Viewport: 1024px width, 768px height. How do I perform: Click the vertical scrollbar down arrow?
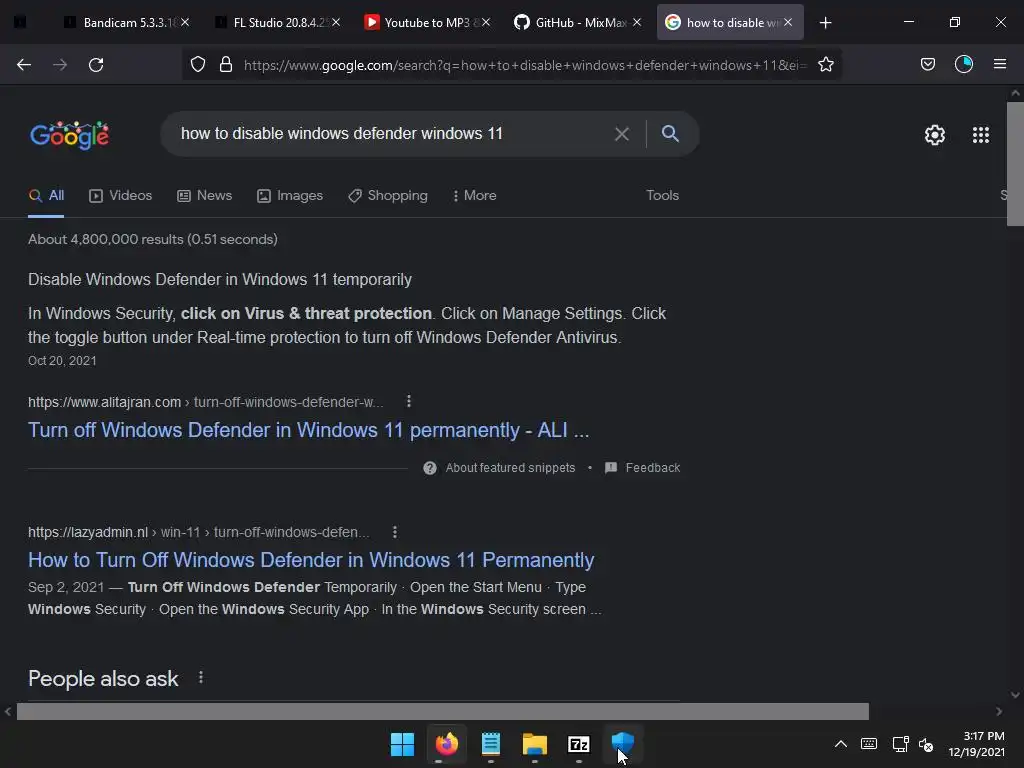(x=1015, y=695)
